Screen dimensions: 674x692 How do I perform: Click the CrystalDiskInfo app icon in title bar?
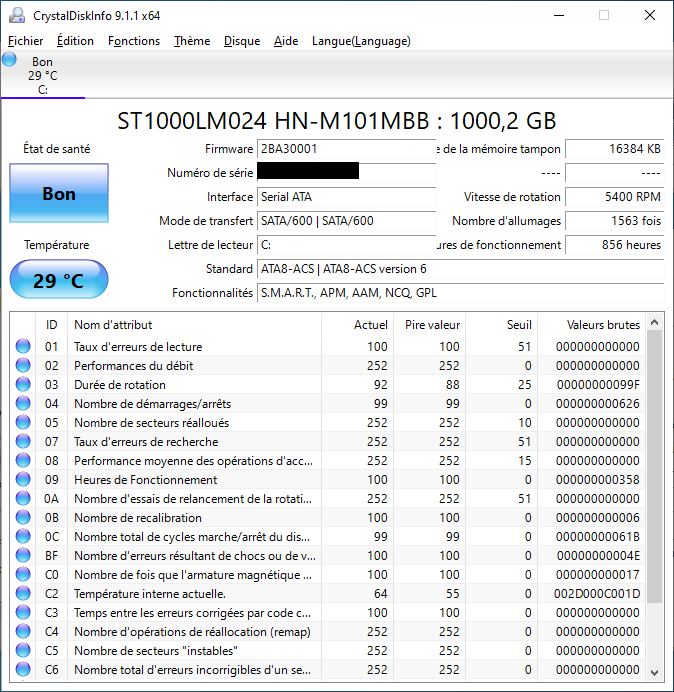[17, 15]
